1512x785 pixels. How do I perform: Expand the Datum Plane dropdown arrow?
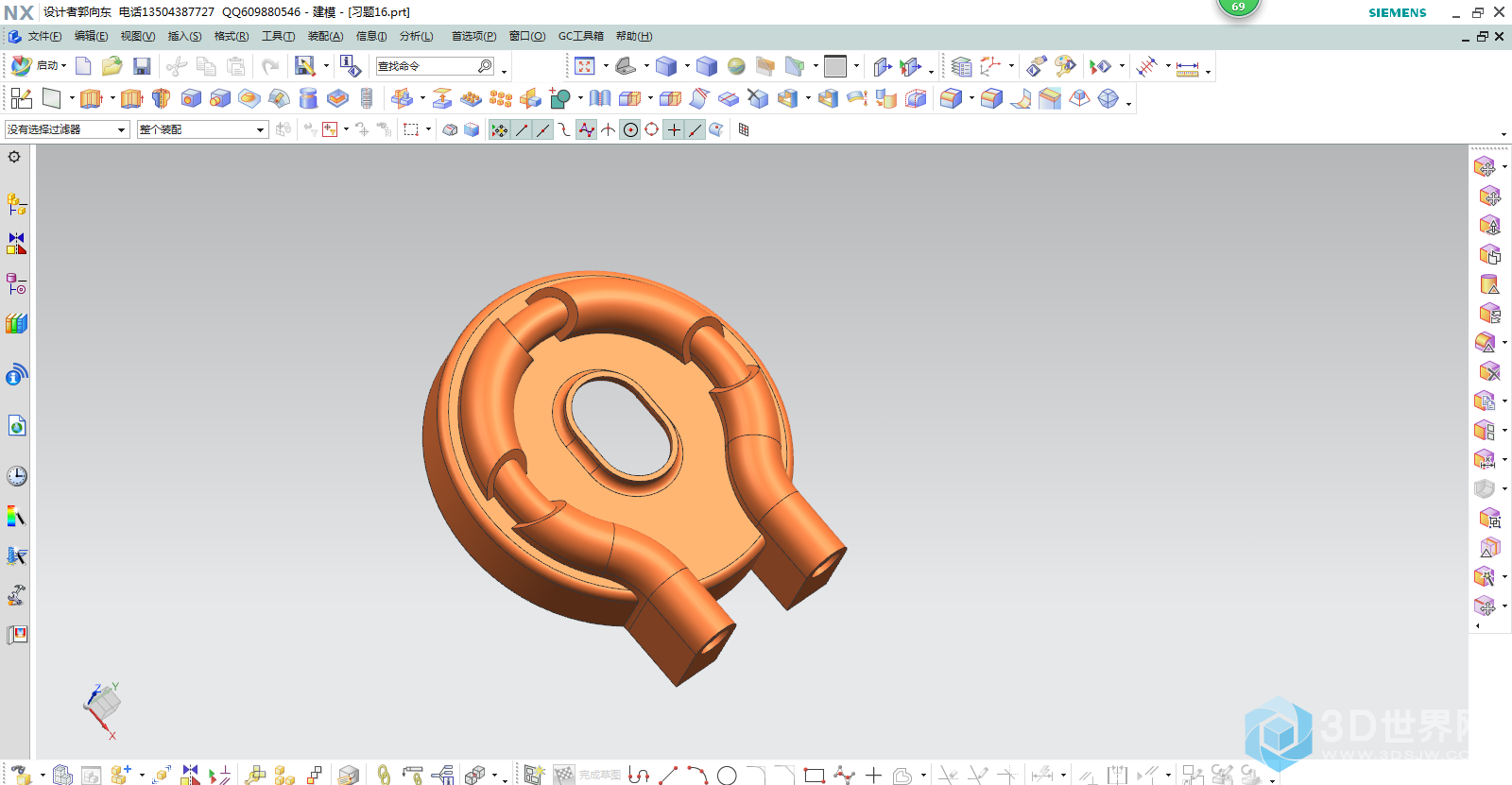71,98
